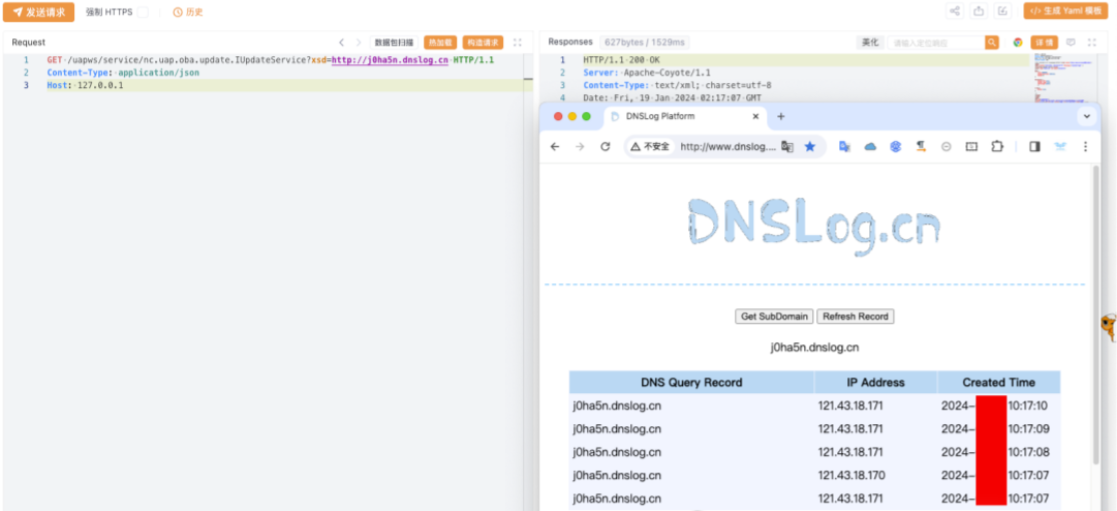Click the browser back arrow
This screenshot has height=511, width=1117.
coord(555,146)
